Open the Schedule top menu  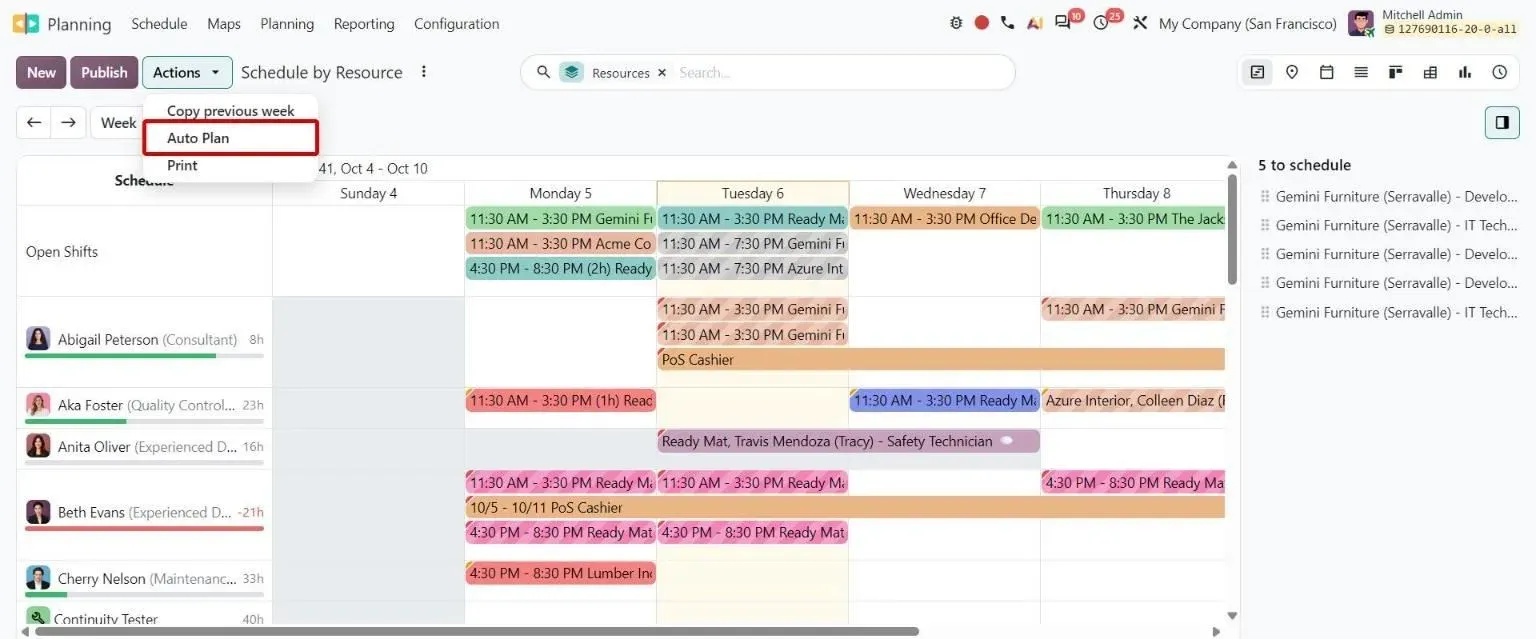[x=159, y=24]
